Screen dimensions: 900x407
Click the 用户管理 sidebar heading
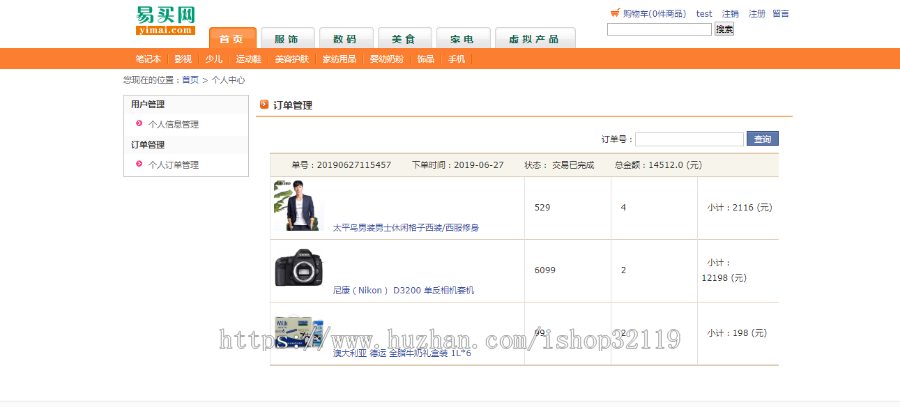(x=148, y=104)
